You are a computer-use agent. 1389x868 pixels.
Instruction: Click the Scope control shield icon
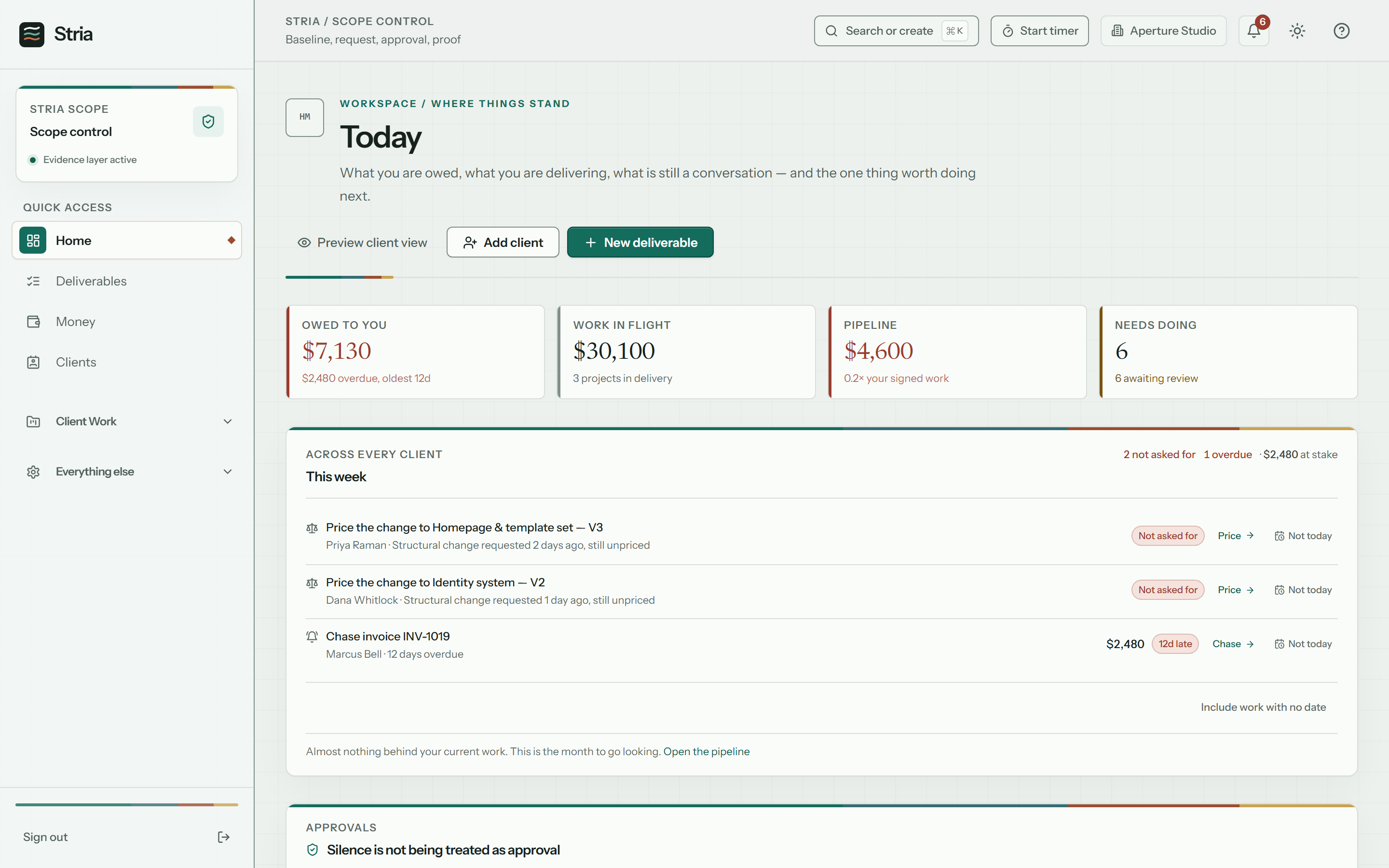208,121
